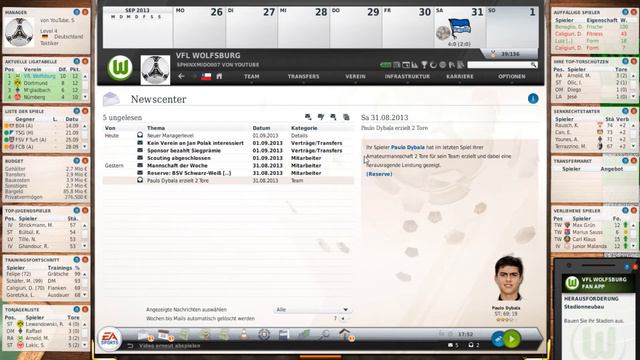This screenshot has width=640, height=360.
Task: Sort news by the Datum column header
Action: 261,128
